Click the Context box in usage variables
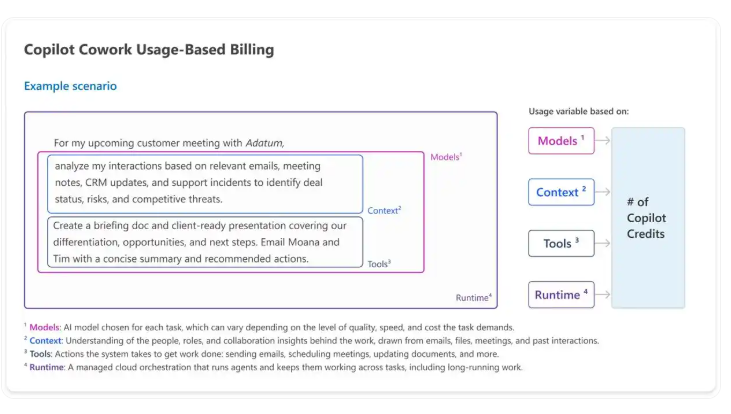Screen dimensions: 731x414 click(x=561, y=192)
